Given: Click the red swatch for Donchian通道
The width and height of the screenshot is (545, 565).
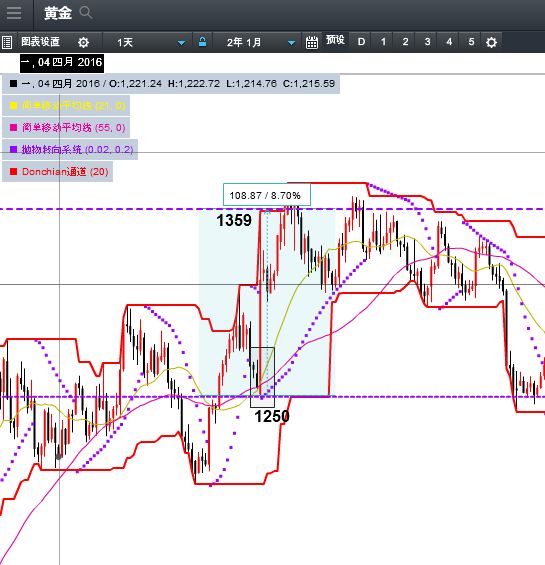Looking at the screenshot, I should pos(13,172).
